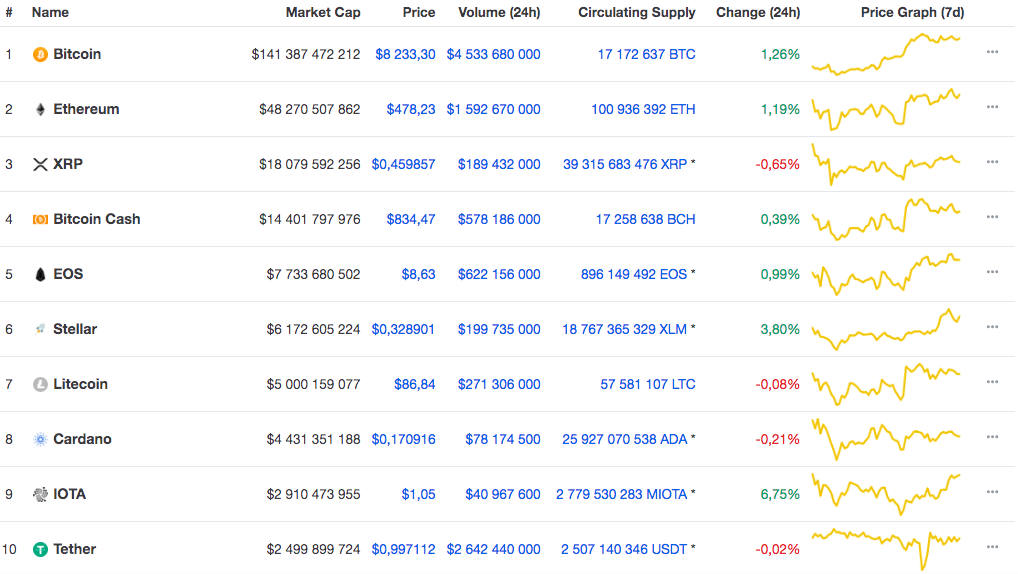Open Bitcoin 7-day price graph
Screen dimensions: 1018x574
click(886, 54)
